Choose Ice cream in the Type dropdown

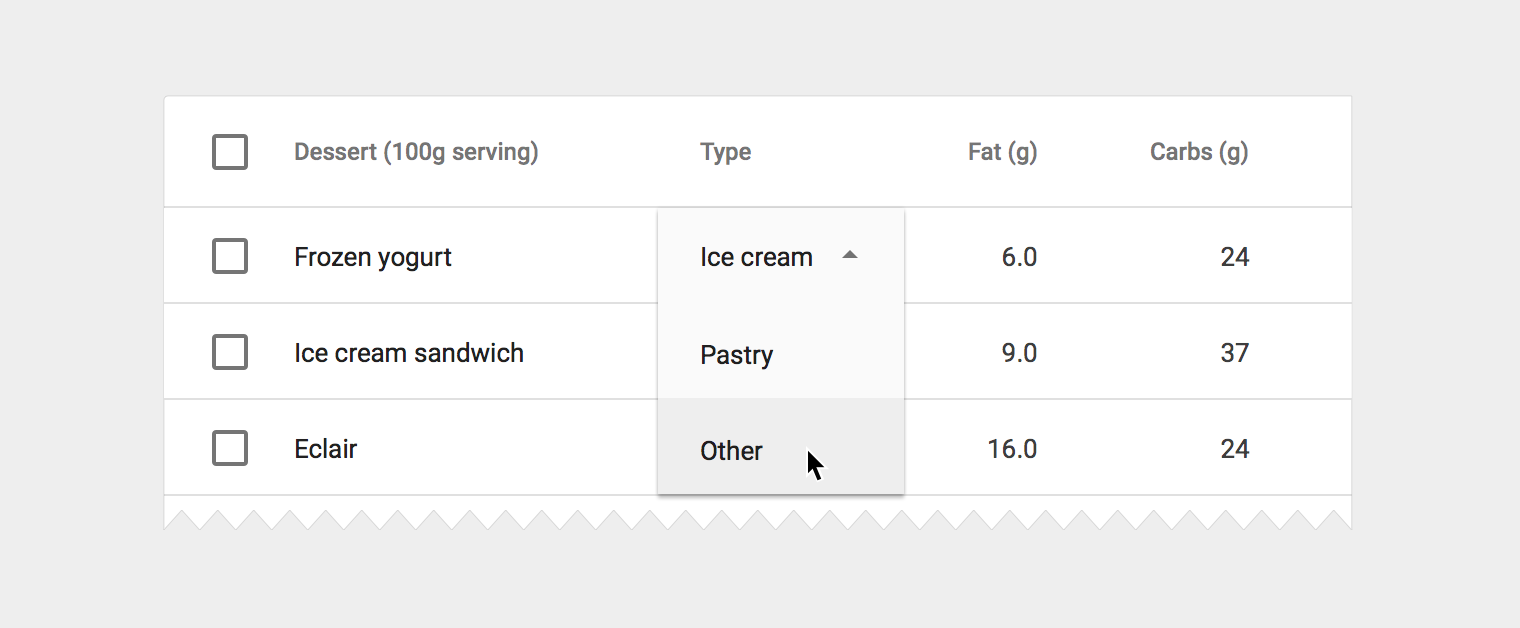pyautogui.click(x=756, y=257)
